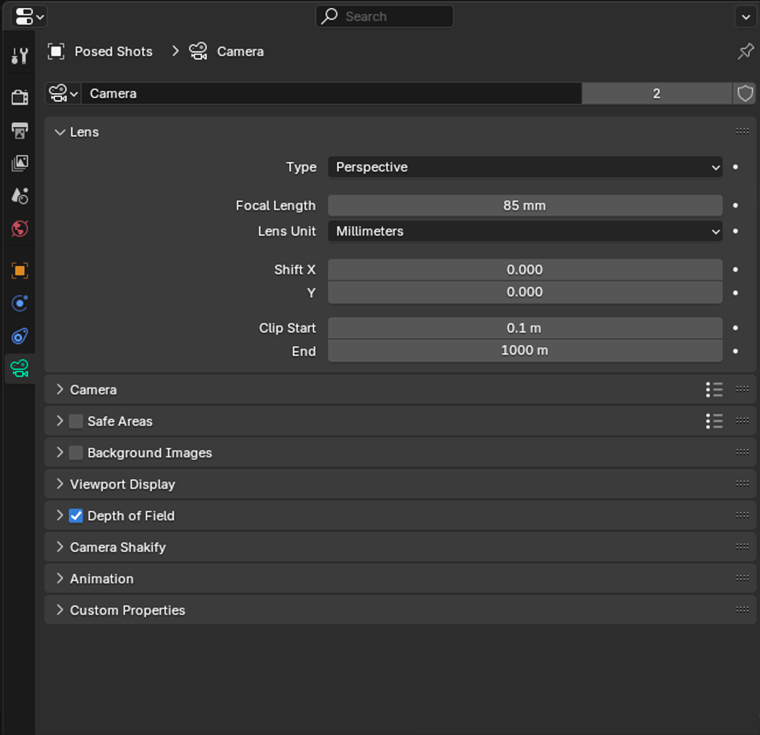Click the Focal Length field 85 mm
Screen dimensions: 760x735
[525, 206]
